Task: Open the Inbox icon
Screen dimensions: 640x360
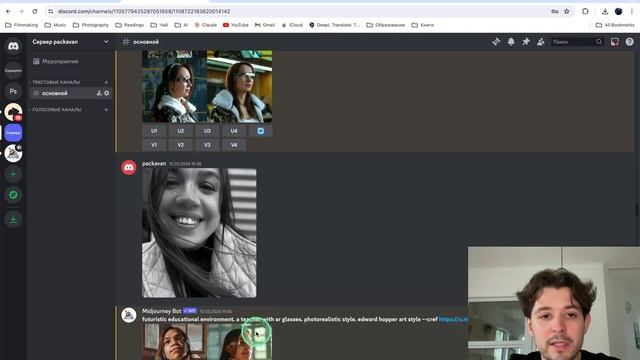Action: click(x=614, y=42)
